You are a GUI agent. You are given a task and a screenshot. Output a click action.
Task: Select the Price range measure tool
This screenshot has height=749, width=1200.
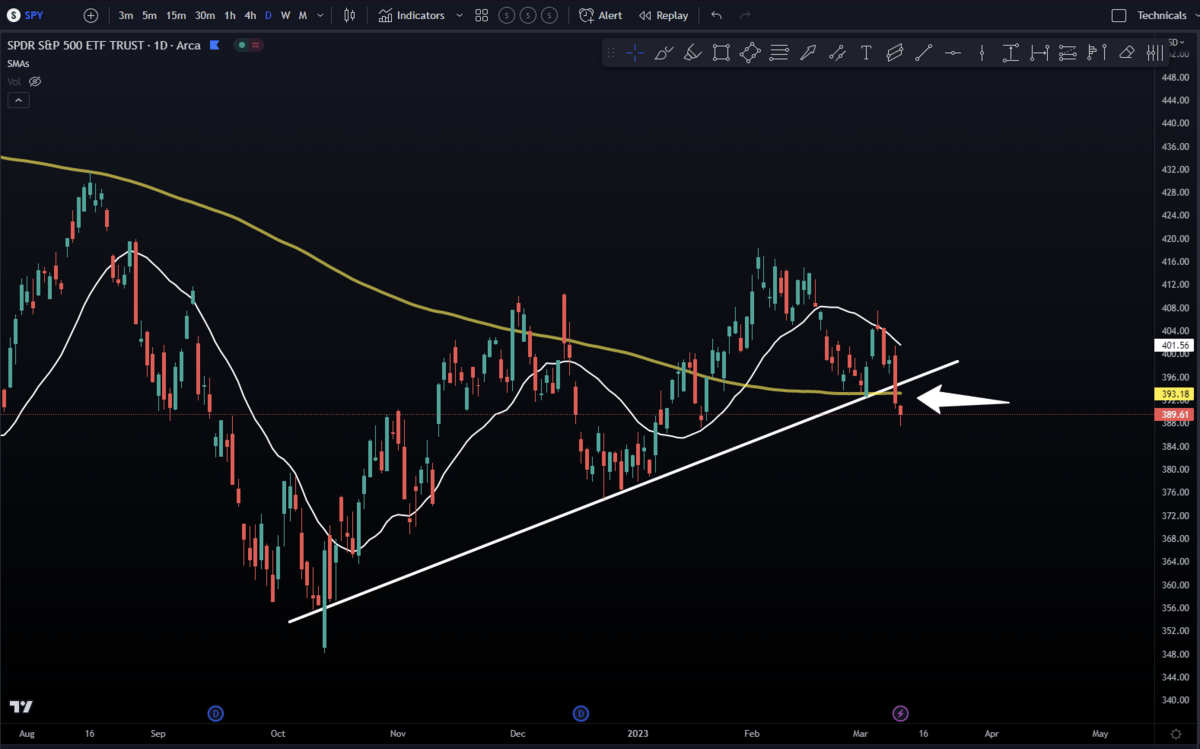click(x=1010, y=53)
